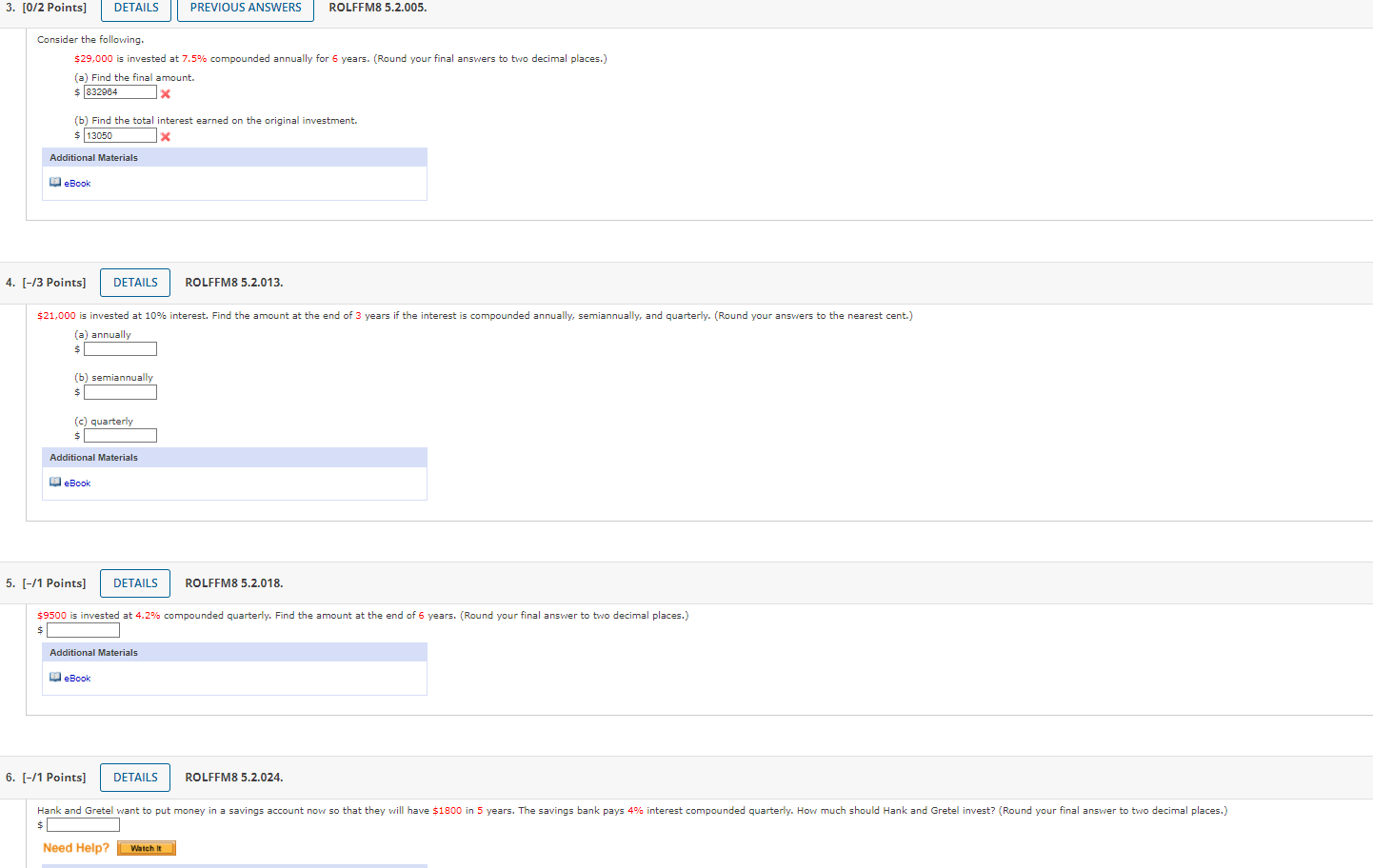This screenshot has height=868, width=1373.
Task: Open PREVIOUS ANSWERS for question 3
Action: 246,8
